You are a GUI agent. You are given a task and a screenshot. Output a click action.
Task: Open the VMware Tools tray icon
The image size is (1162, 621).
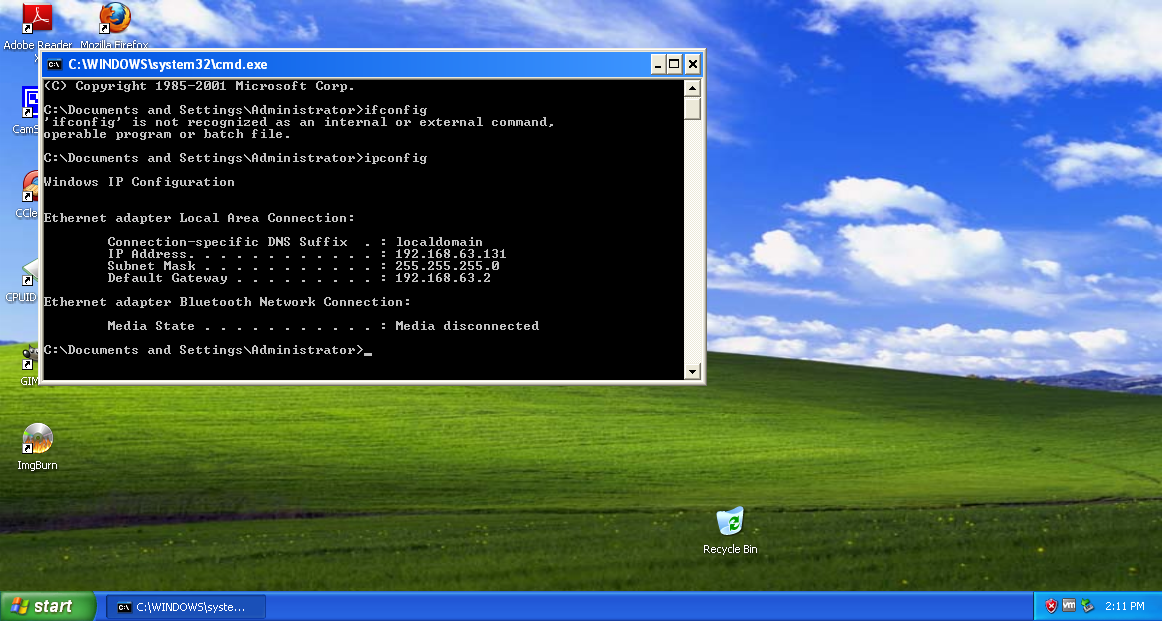tap(1069, 606)
